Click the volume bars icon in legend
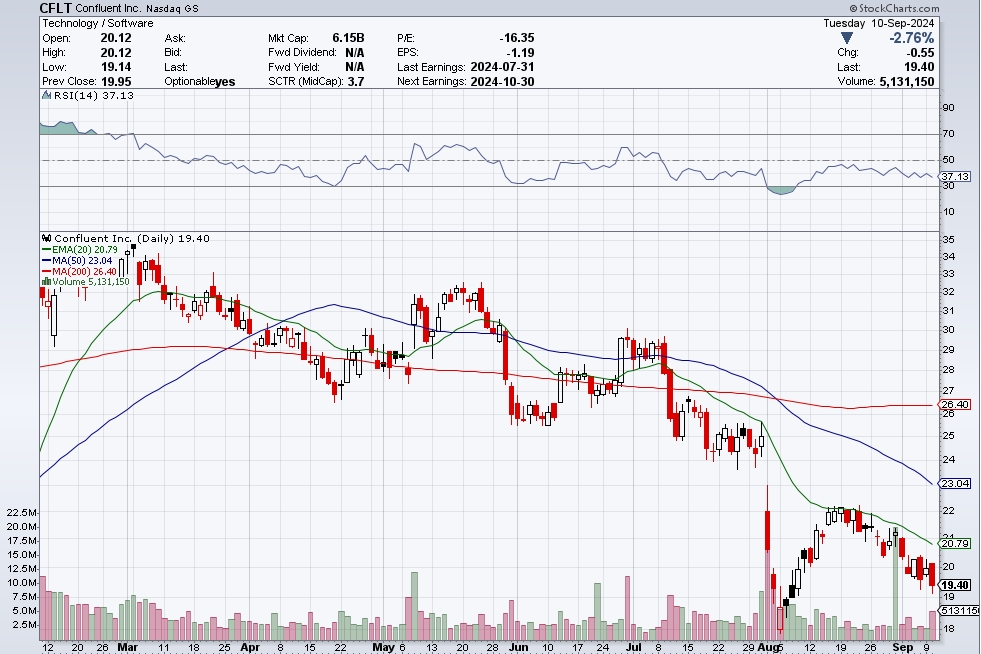Image resolution: width=981 pixels, height=654 pixels. tap(46, 282)
